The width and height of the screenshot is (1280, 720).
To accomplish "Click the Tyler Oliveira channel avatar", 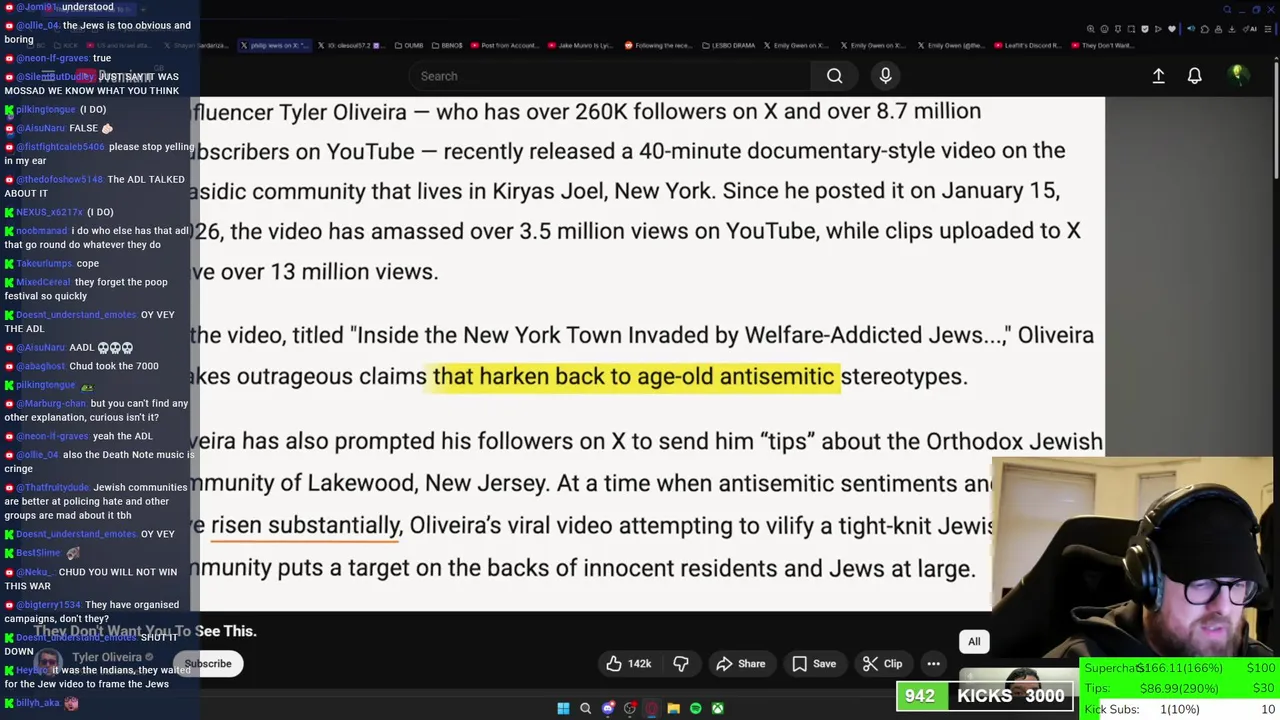I will coord(49,662).
